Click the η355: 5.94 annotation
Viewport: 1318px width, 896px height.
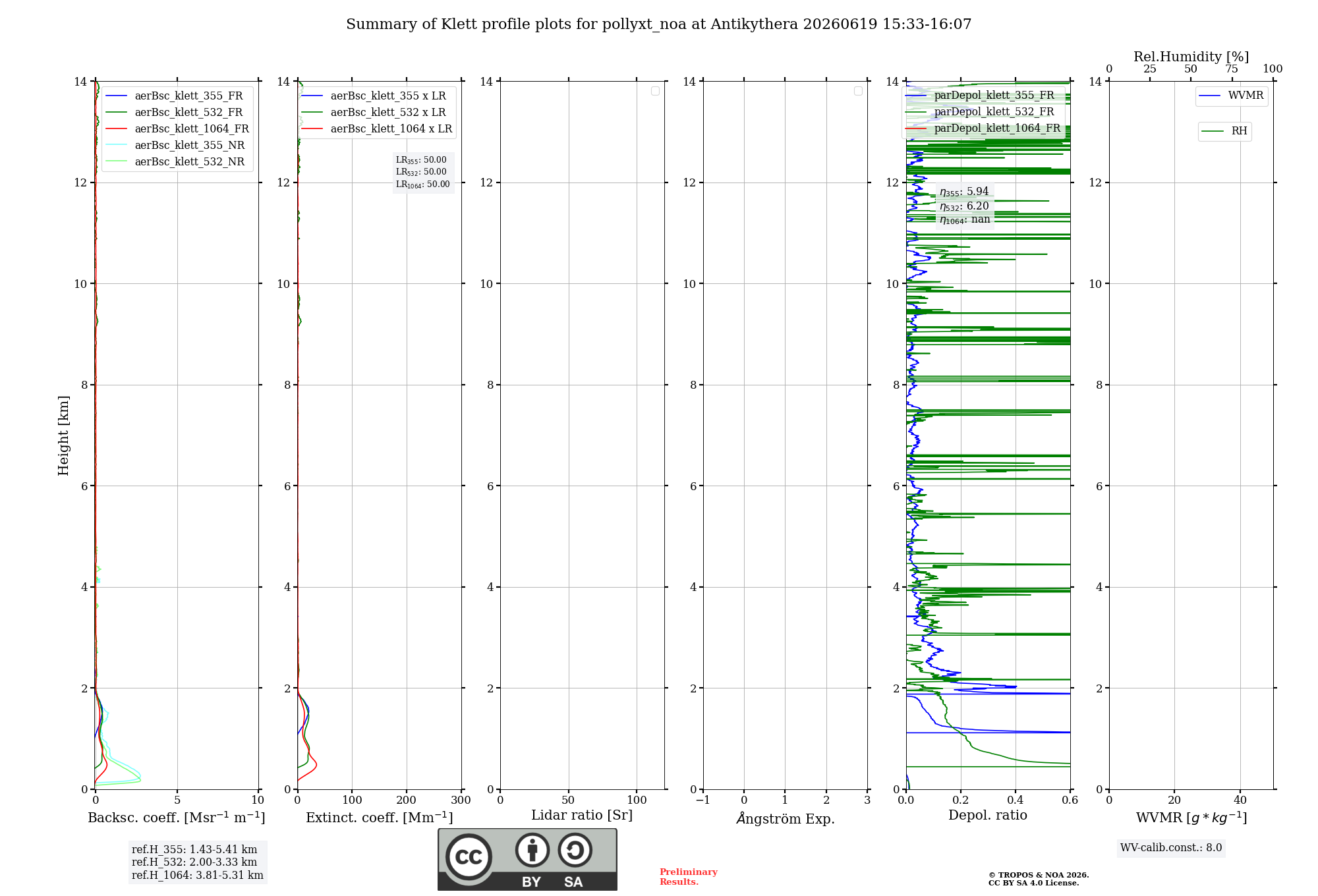(964, 192)
